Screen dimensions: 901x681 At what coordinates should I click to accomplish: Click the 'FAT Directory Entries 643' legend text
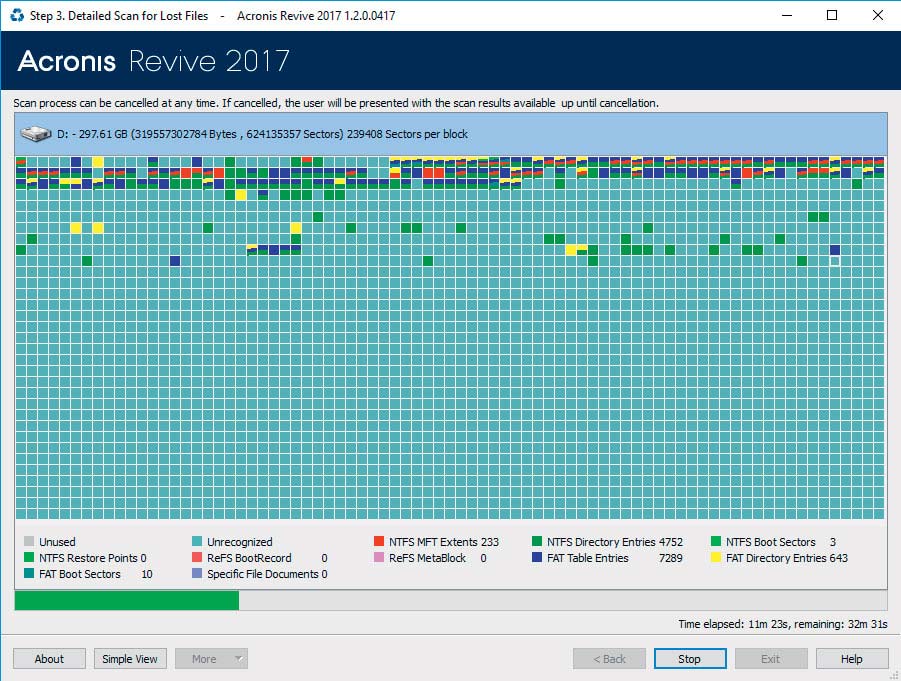787,558
